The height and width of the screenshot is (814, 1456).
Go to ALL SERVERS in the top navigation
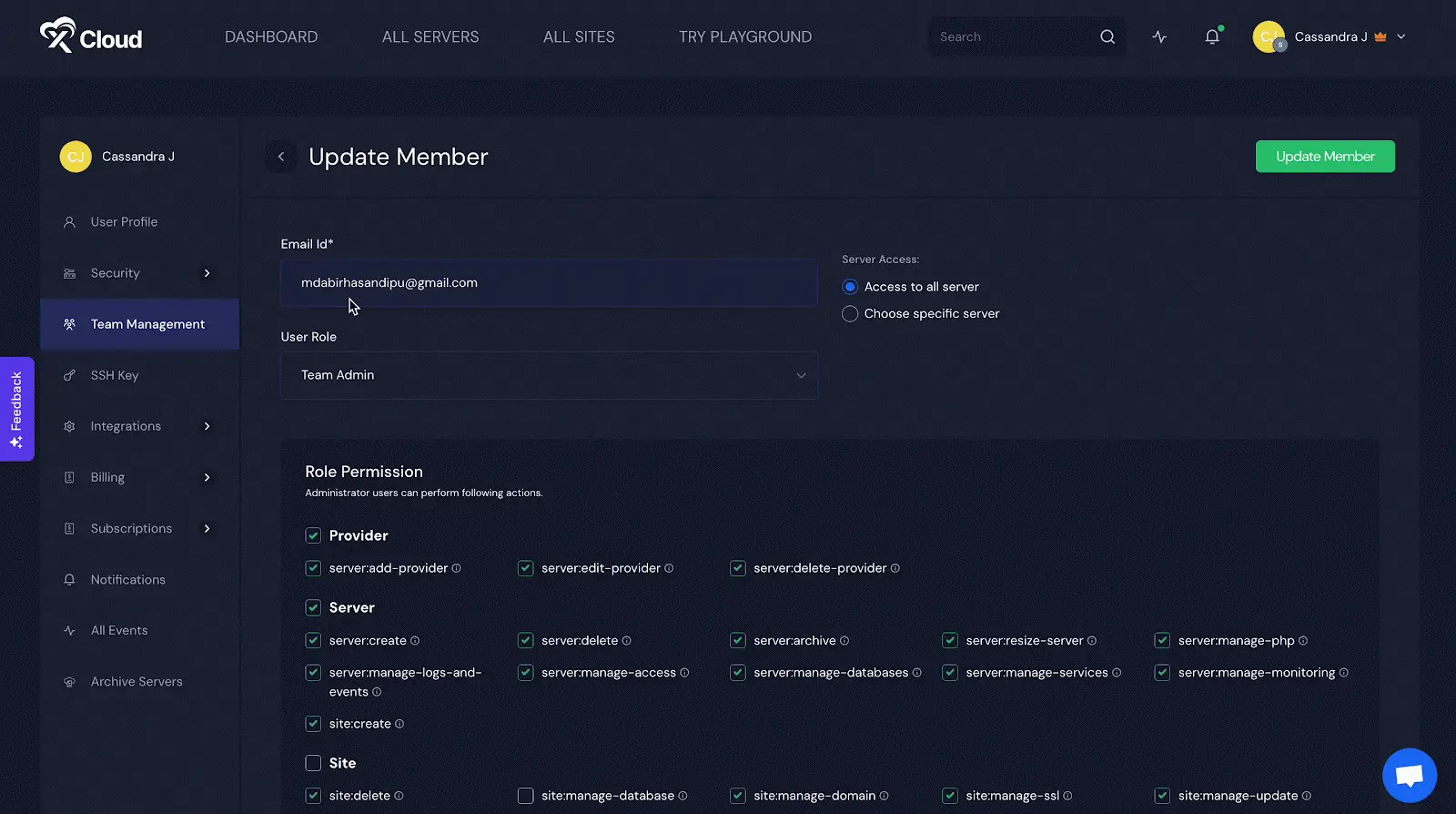[430, 37]
